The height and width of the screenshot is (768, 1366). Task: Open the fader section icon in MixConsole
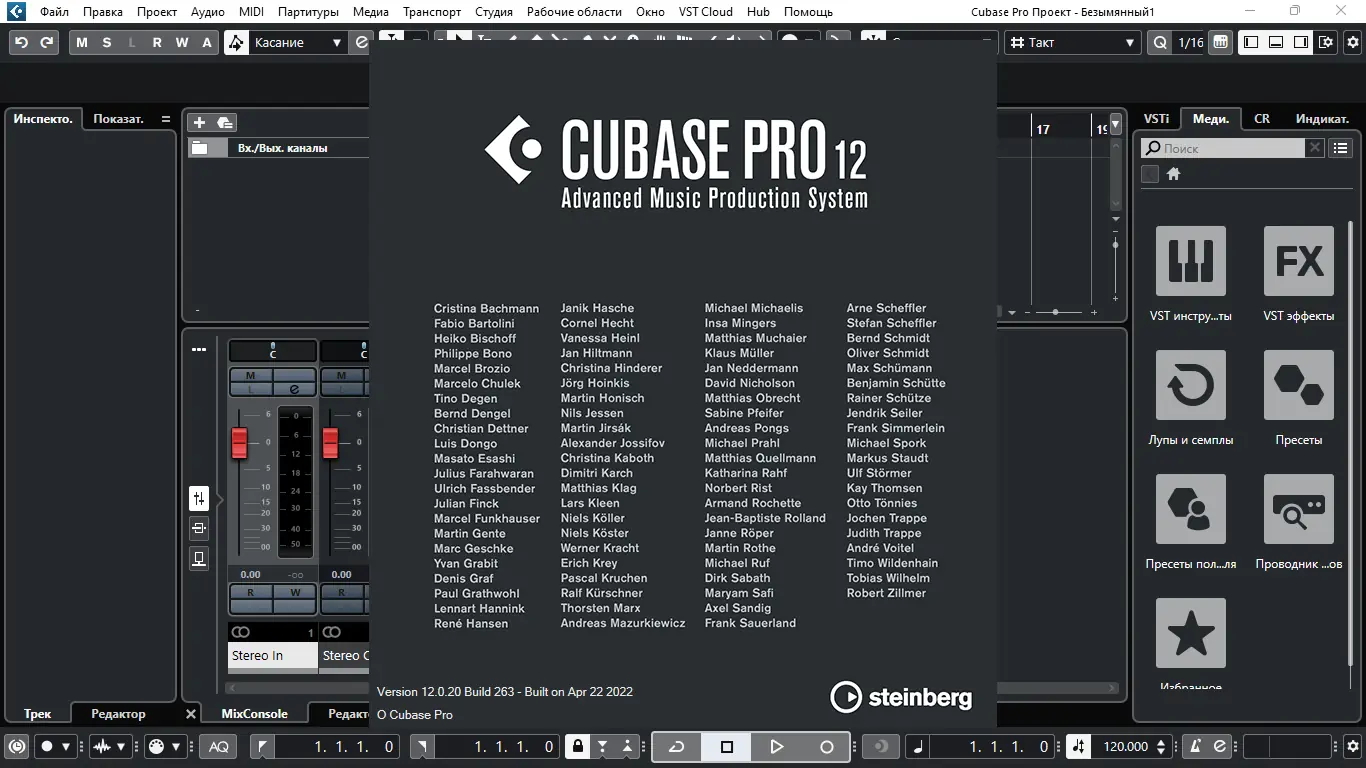[x=199, y=498]
